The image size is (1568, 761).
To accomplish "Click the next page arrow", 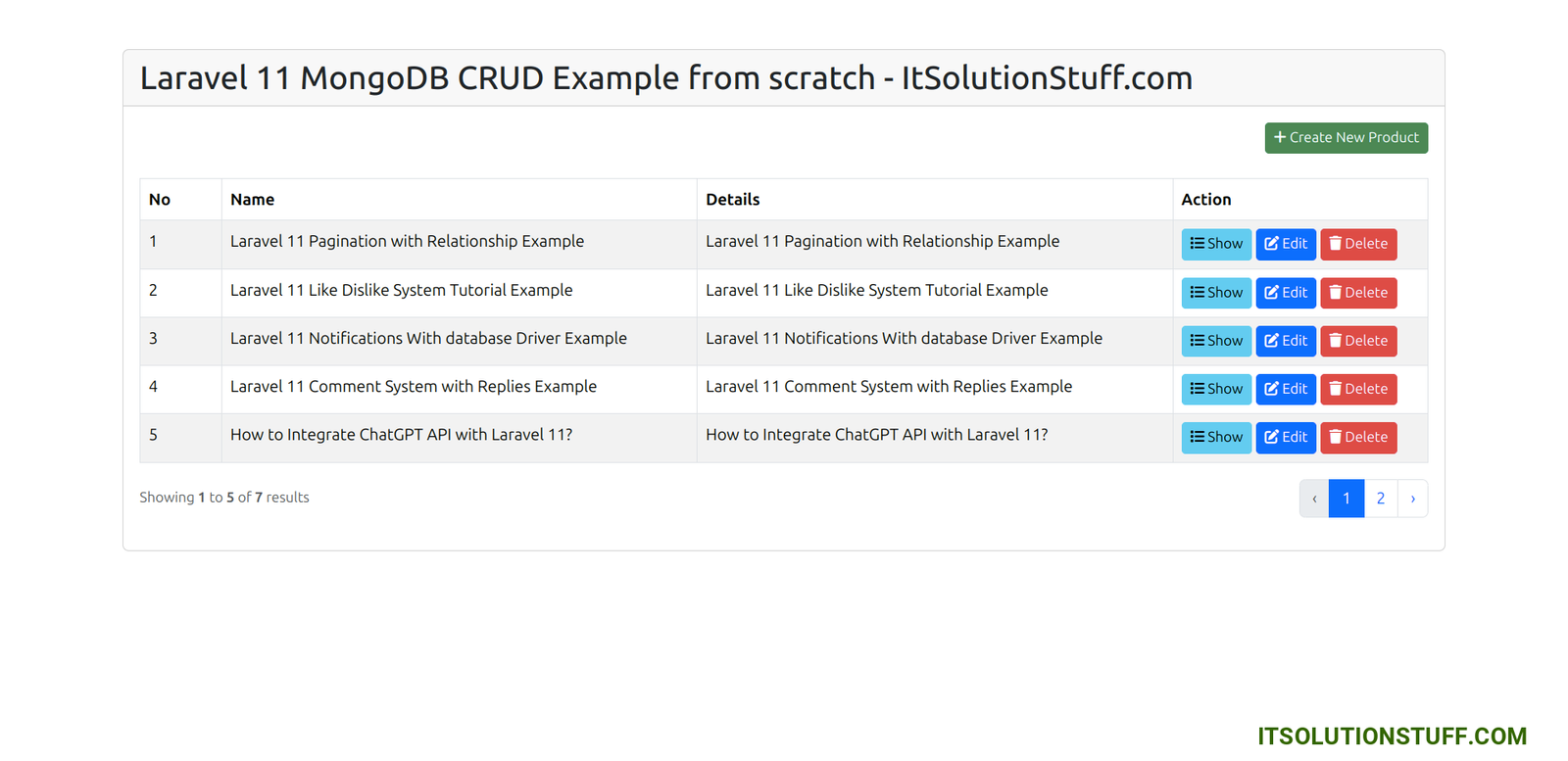I will [1412, 499].
